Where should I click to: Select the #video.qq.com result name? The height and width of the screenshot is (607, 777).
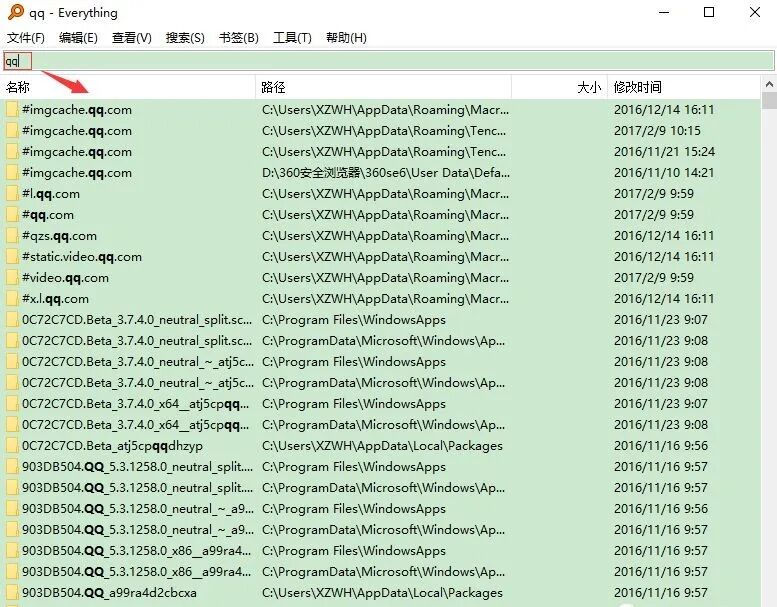65,277
